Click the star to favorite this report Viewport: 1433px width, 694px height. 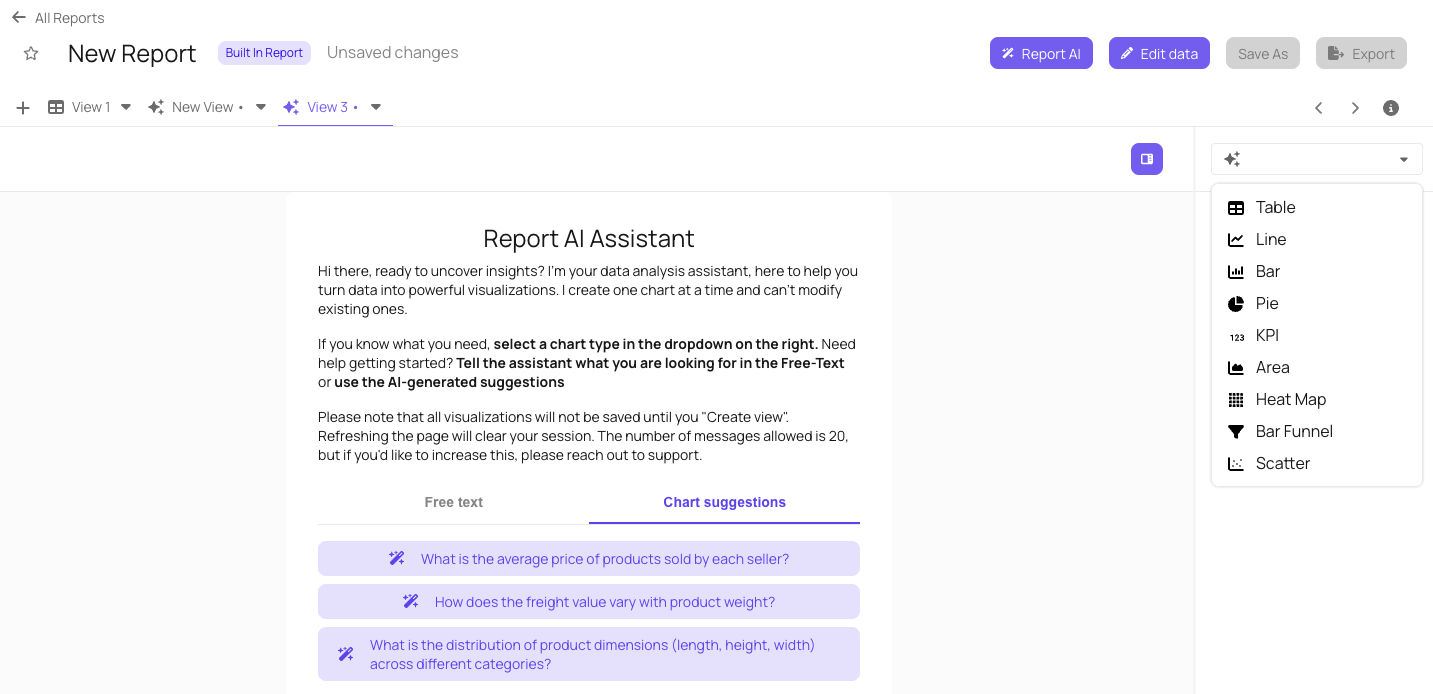point(30,53)
